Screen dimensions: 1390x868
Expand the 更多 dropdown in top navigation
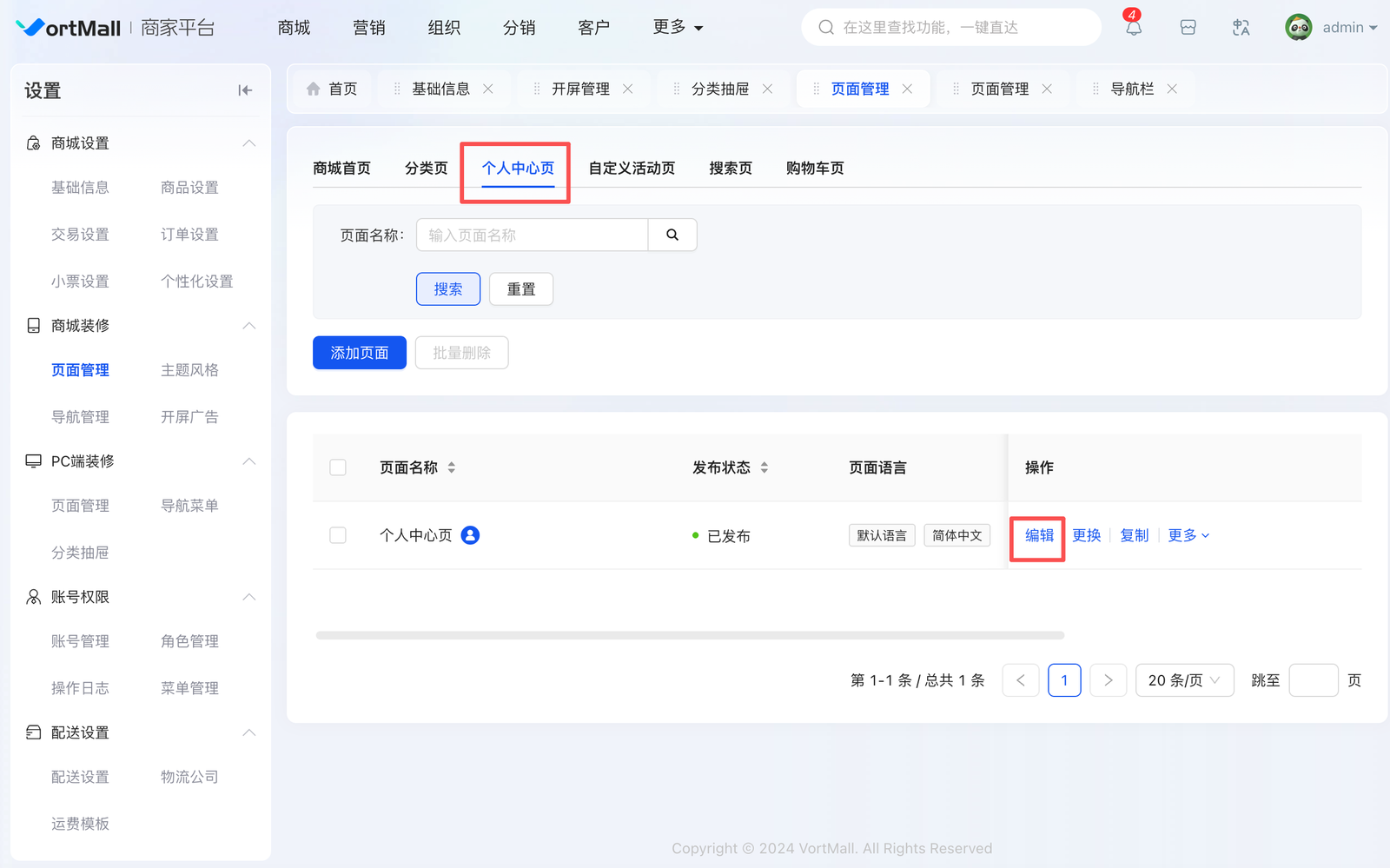pos(678,28)
